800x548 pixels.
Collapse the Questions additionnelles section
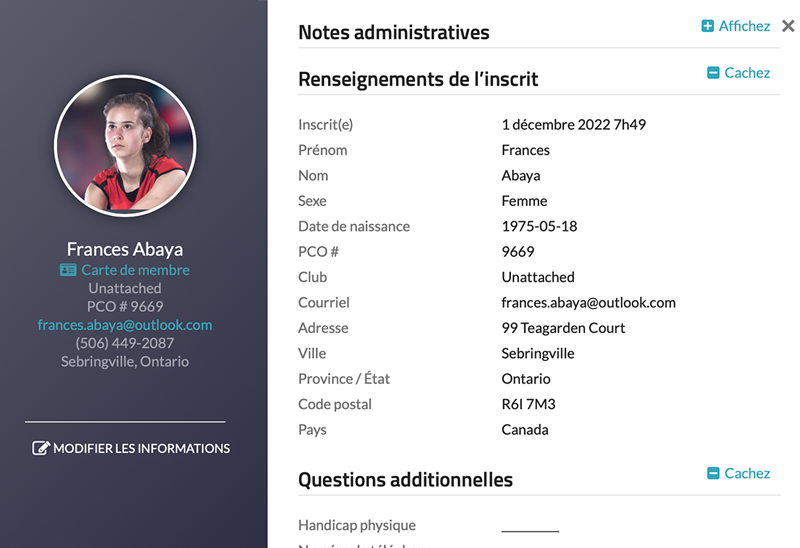point(747,474)
